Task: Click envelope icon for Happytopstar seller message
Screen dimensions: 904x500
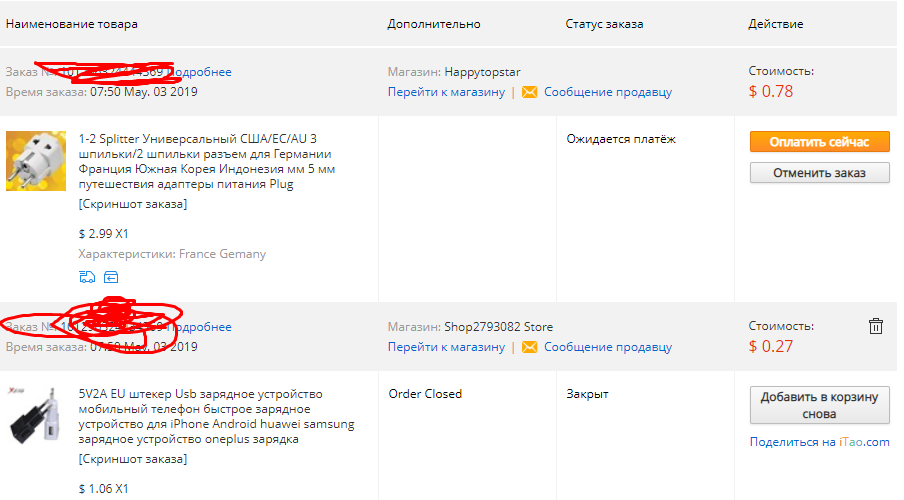Action: click(x=529, y=92)
